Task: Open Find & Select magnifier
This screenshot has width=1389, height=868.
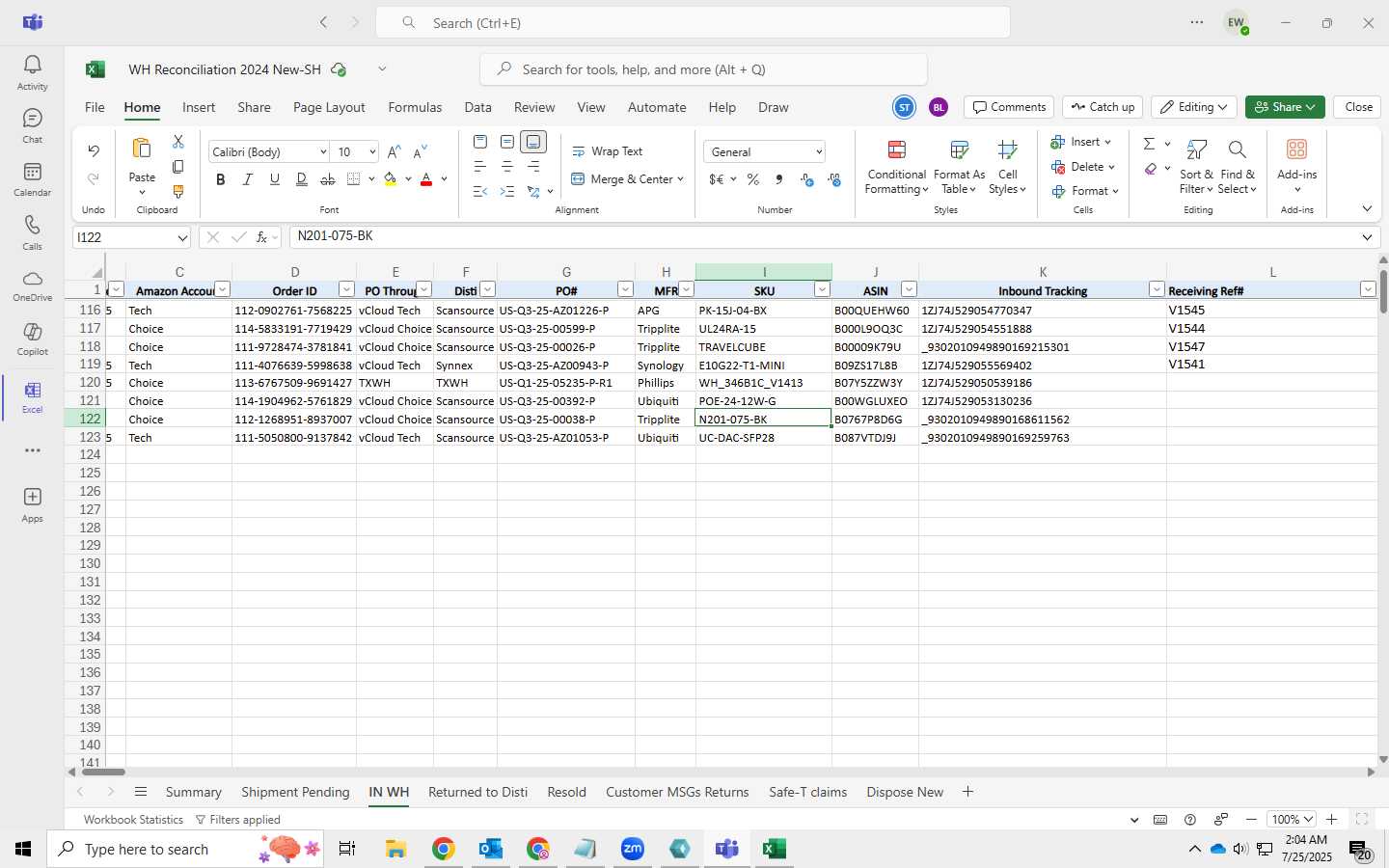Action: (x=1237, y=166)
